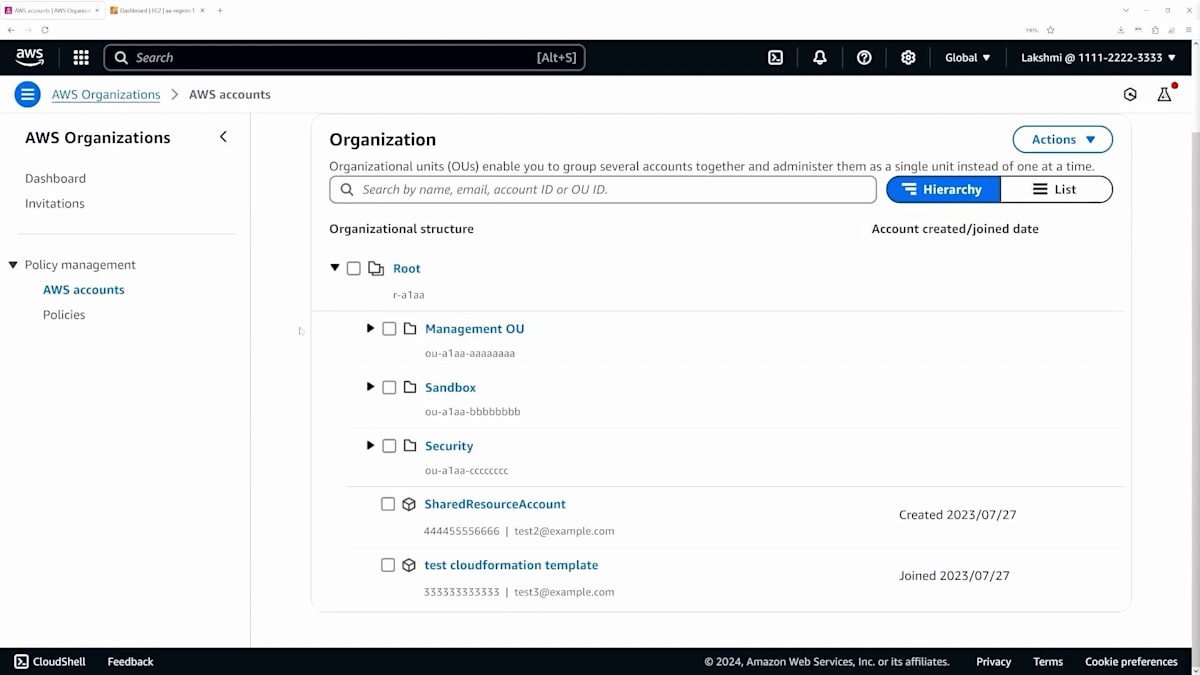The width and height of the screenshot is (1200, 675).
Task: Open the SharedResourceAccount link
Action: pos(495,504)
